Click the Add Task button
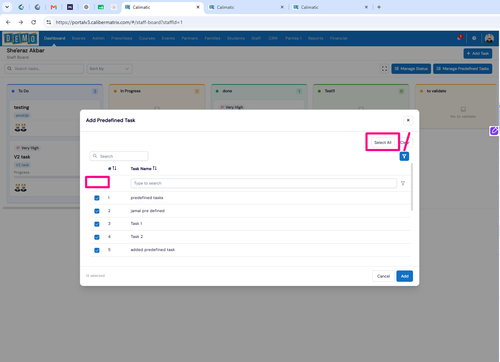Screen dimensions: 500x362 (x=478, y=53)
